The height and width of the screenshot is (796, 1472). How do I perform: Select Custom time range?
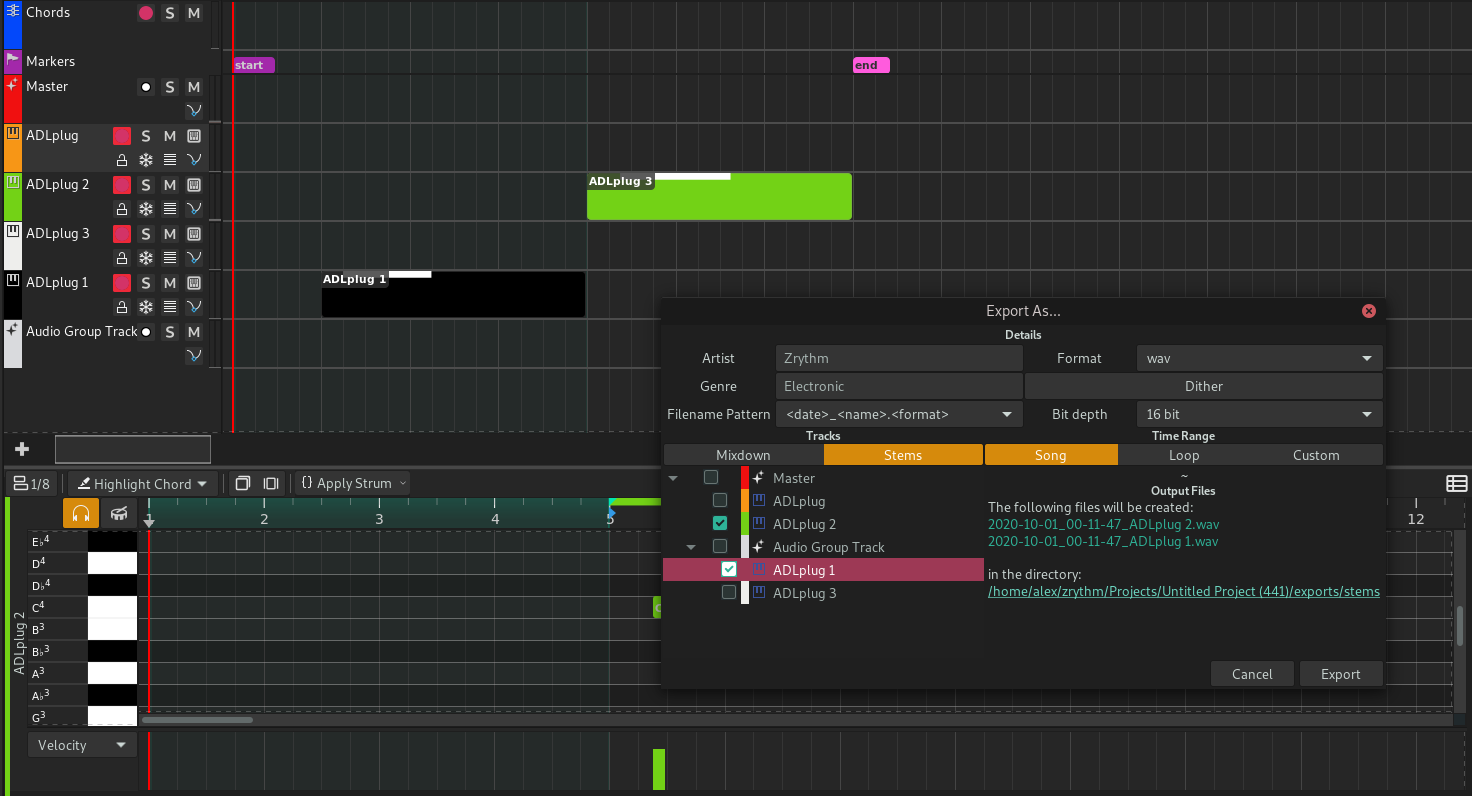(1316, 455)
